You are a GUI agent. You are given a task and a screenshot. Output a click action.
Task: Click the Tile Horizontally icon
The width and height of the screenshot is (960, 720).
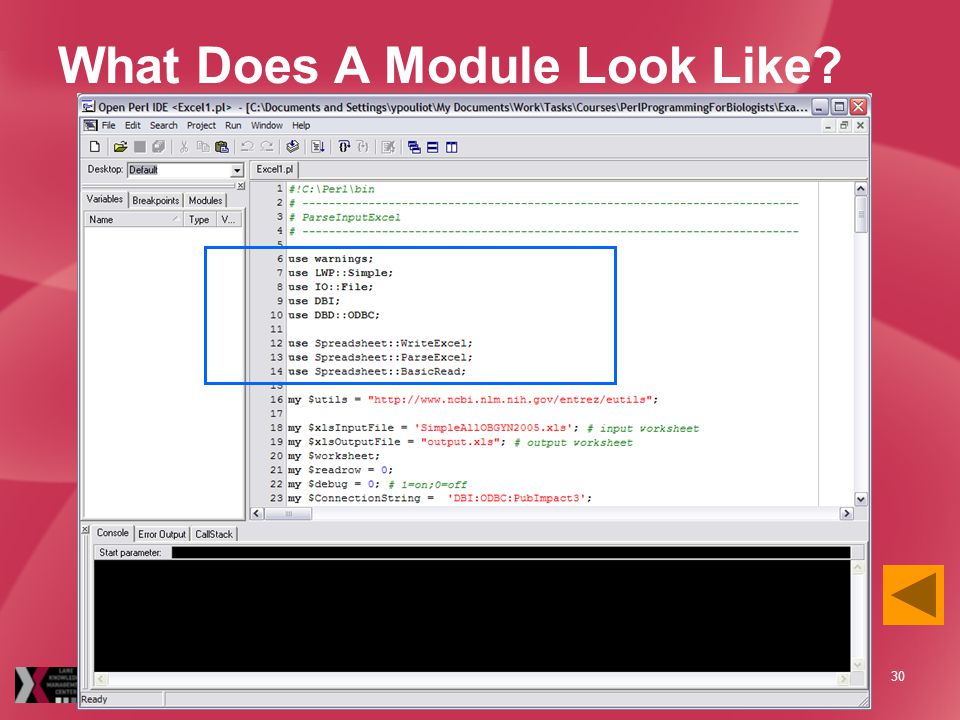pos(433,147)
